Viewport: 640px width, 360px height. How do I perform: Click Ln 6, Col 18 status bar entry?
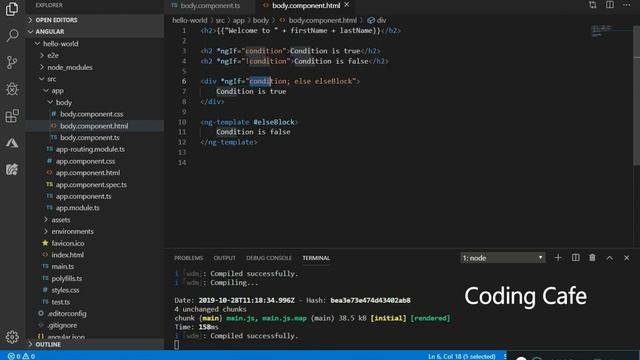pos(462,356)
